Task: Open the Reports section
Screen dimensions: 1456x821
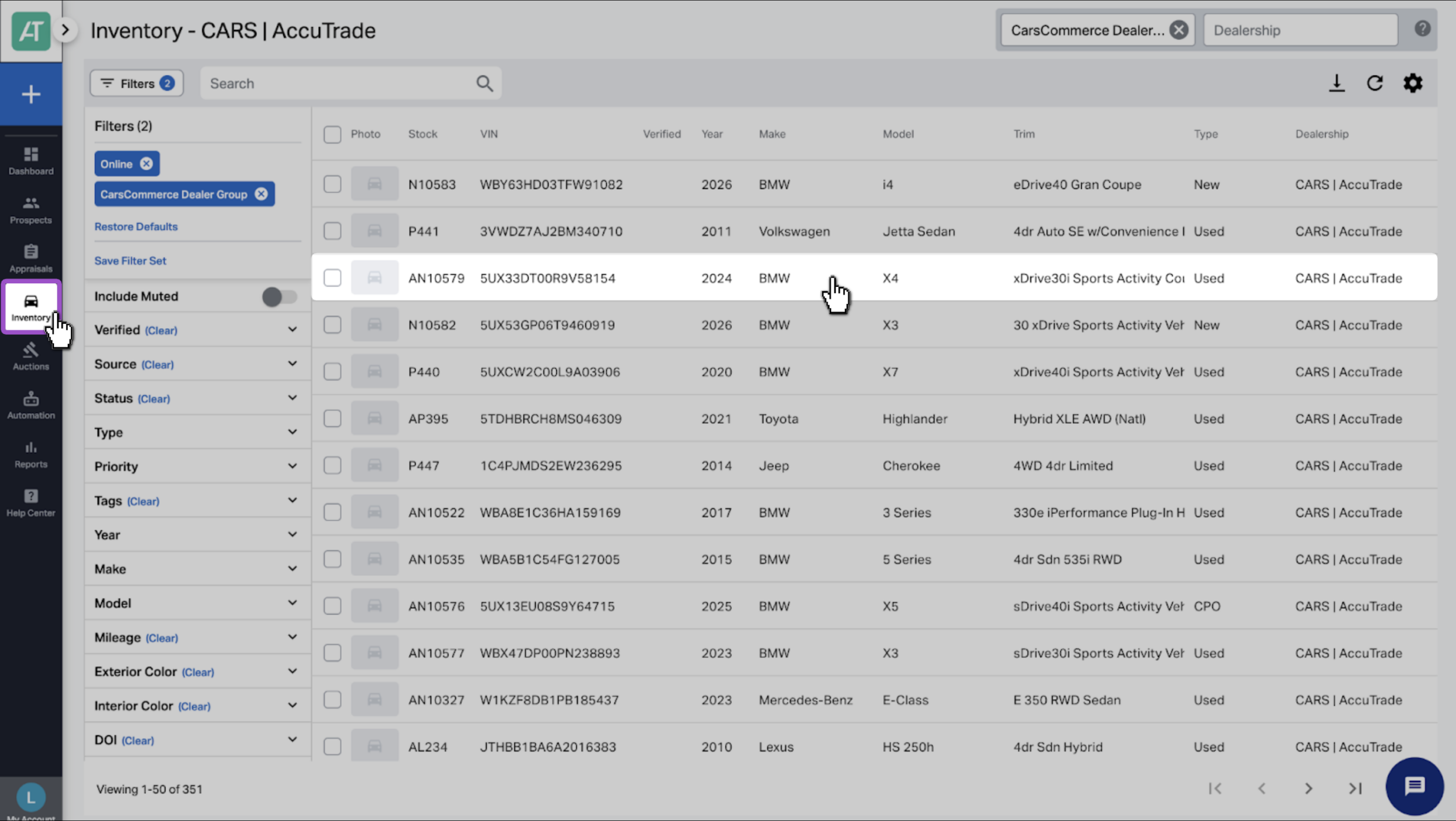Action: tap(31, 455)
